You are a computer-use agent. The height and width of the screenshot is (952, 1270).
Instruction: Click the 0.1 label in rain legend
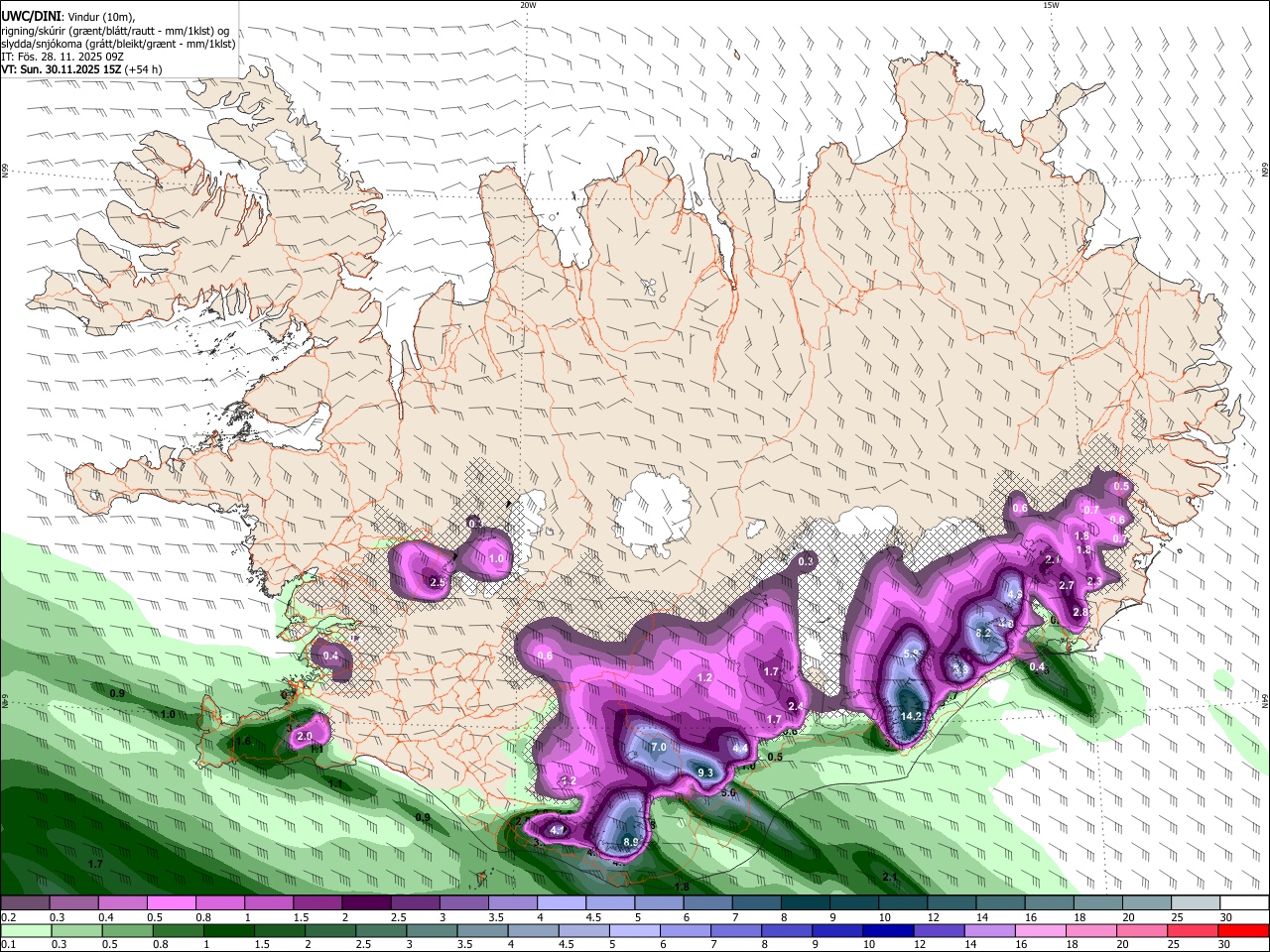tap(8, 945)
